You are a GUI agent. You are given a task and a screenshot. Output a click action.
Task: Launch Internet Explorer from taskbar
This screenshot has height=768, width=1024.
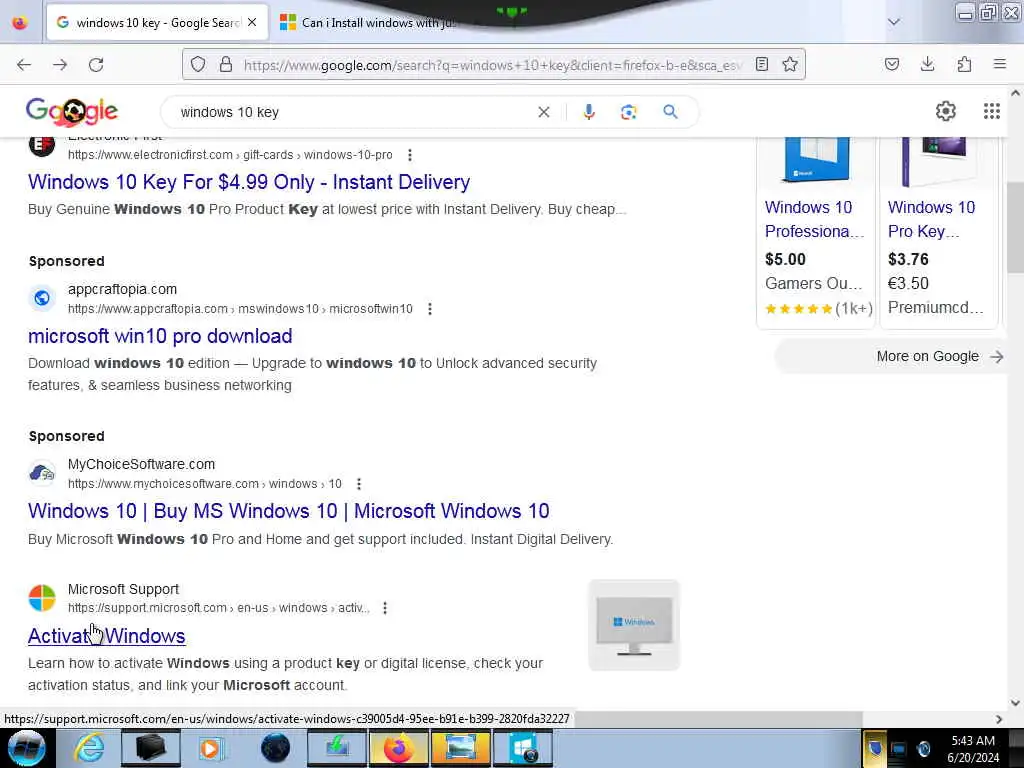click(89, 748)
